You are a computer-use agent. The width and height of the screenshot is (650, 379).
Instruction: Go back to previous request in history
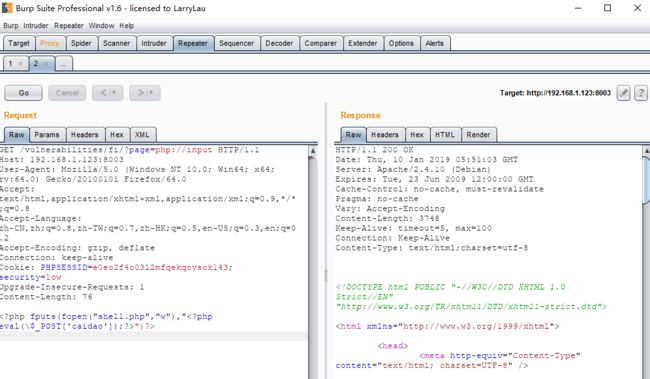click(x=108, y=93)
